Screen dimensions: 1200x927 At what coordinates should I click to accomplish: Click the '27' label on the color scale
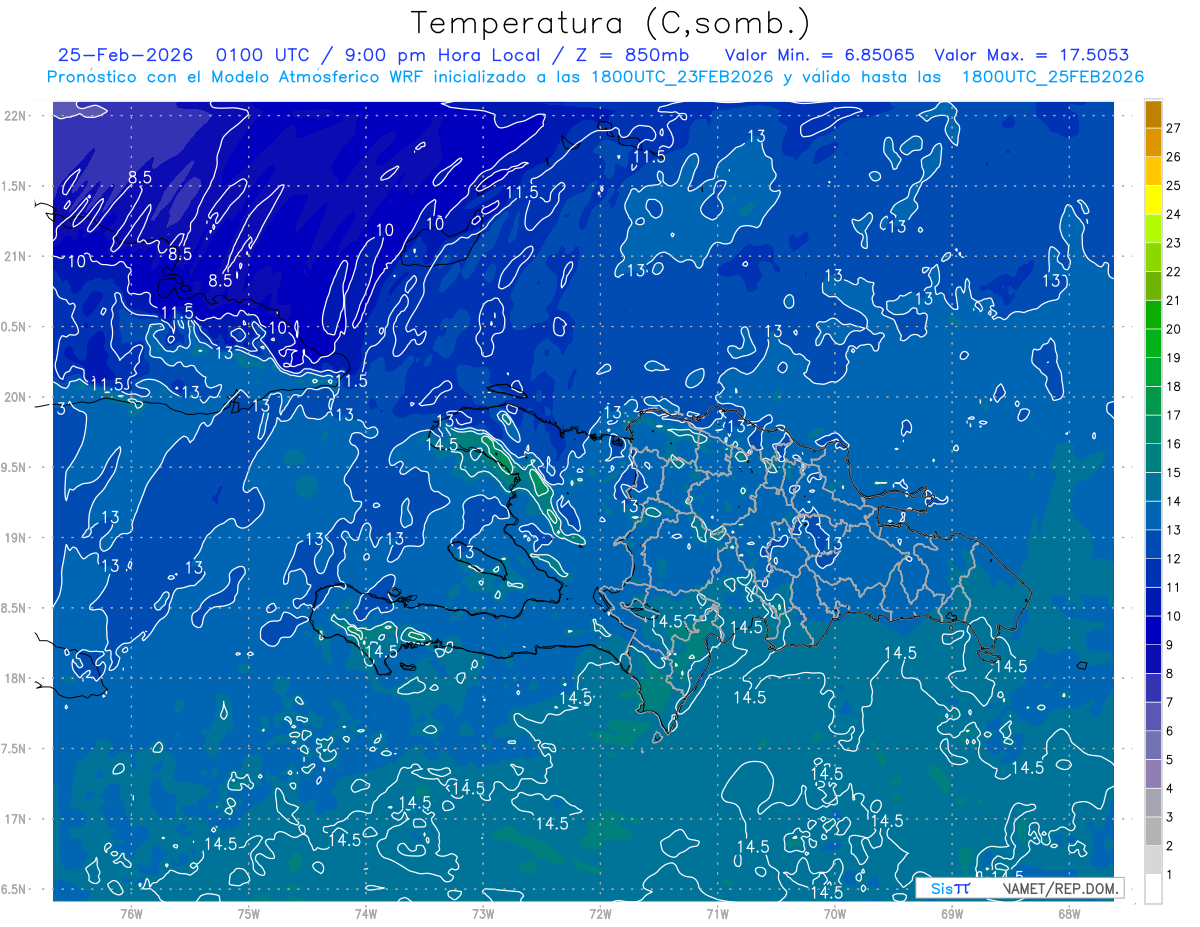coord(1174,128)
